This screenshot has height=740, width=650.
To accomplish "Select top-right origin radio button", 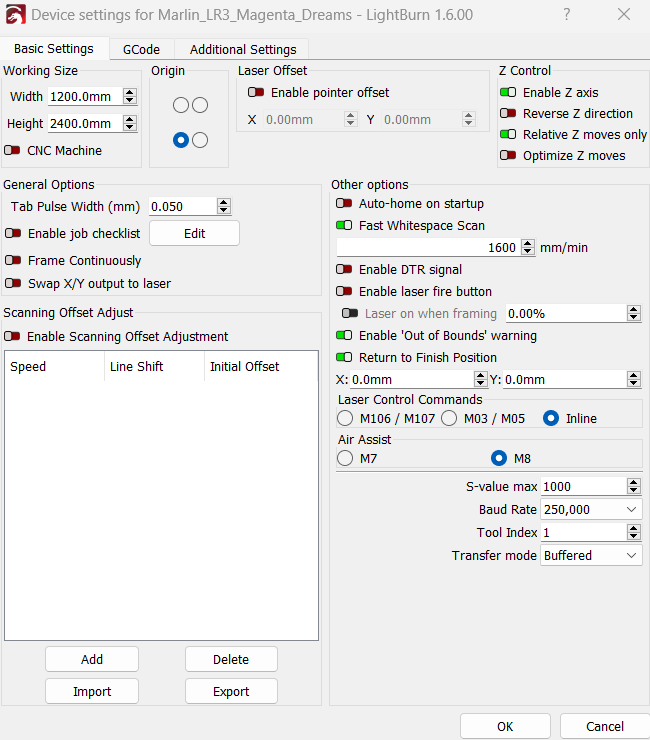I will [200, 105].
